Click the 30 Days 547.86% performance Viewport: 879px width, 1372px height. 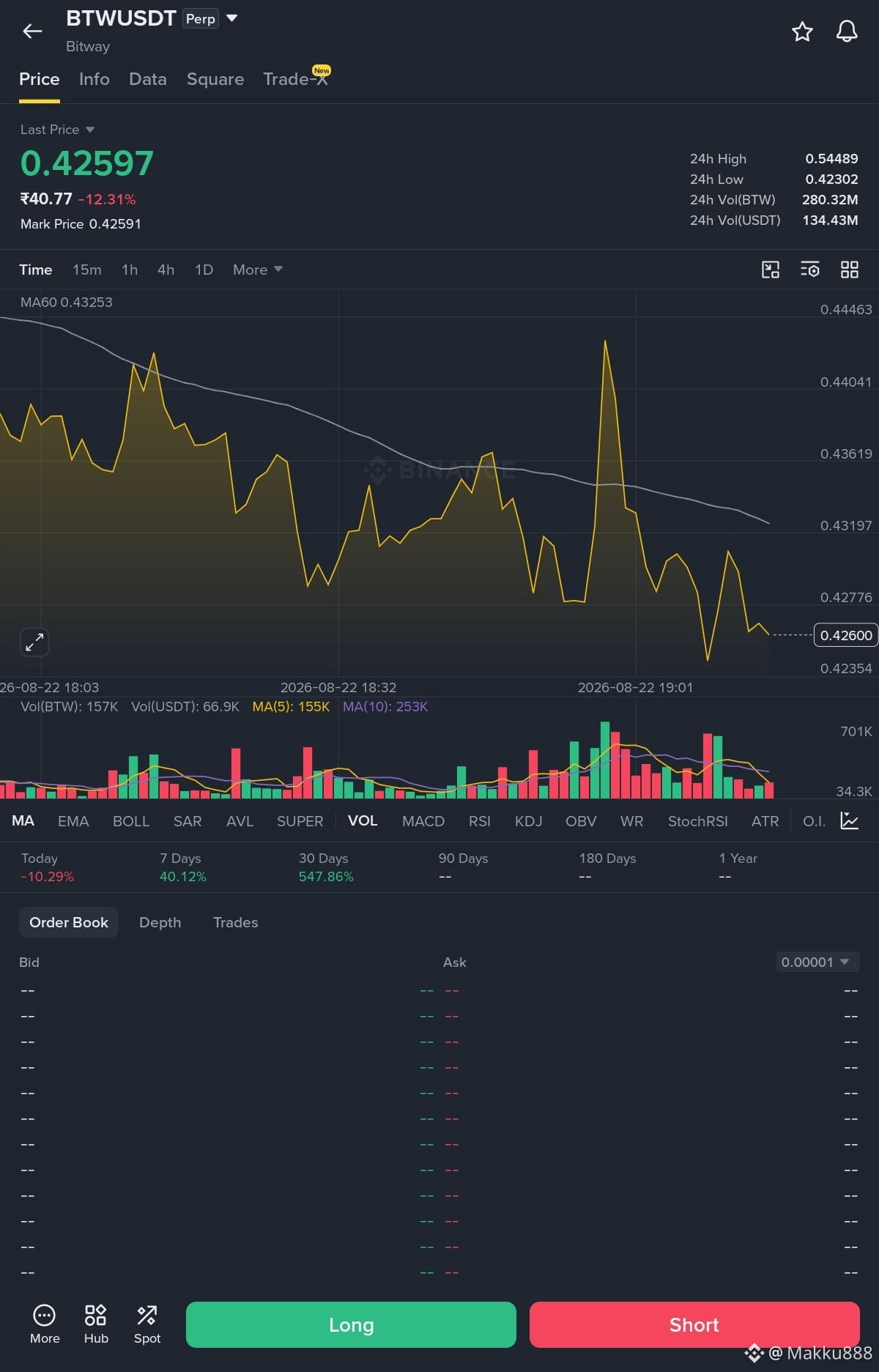(x=326, y=867)
